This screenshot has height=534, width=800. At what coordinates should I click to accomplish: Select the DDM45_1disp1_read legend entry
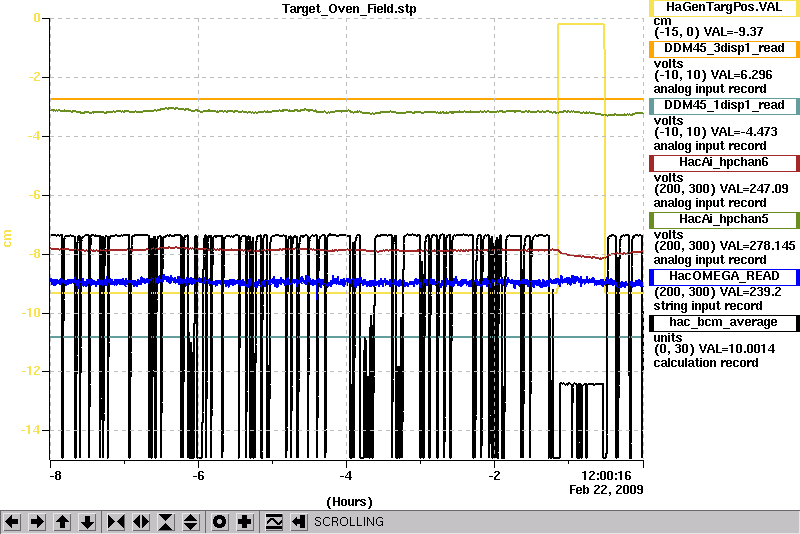(724, 106)
